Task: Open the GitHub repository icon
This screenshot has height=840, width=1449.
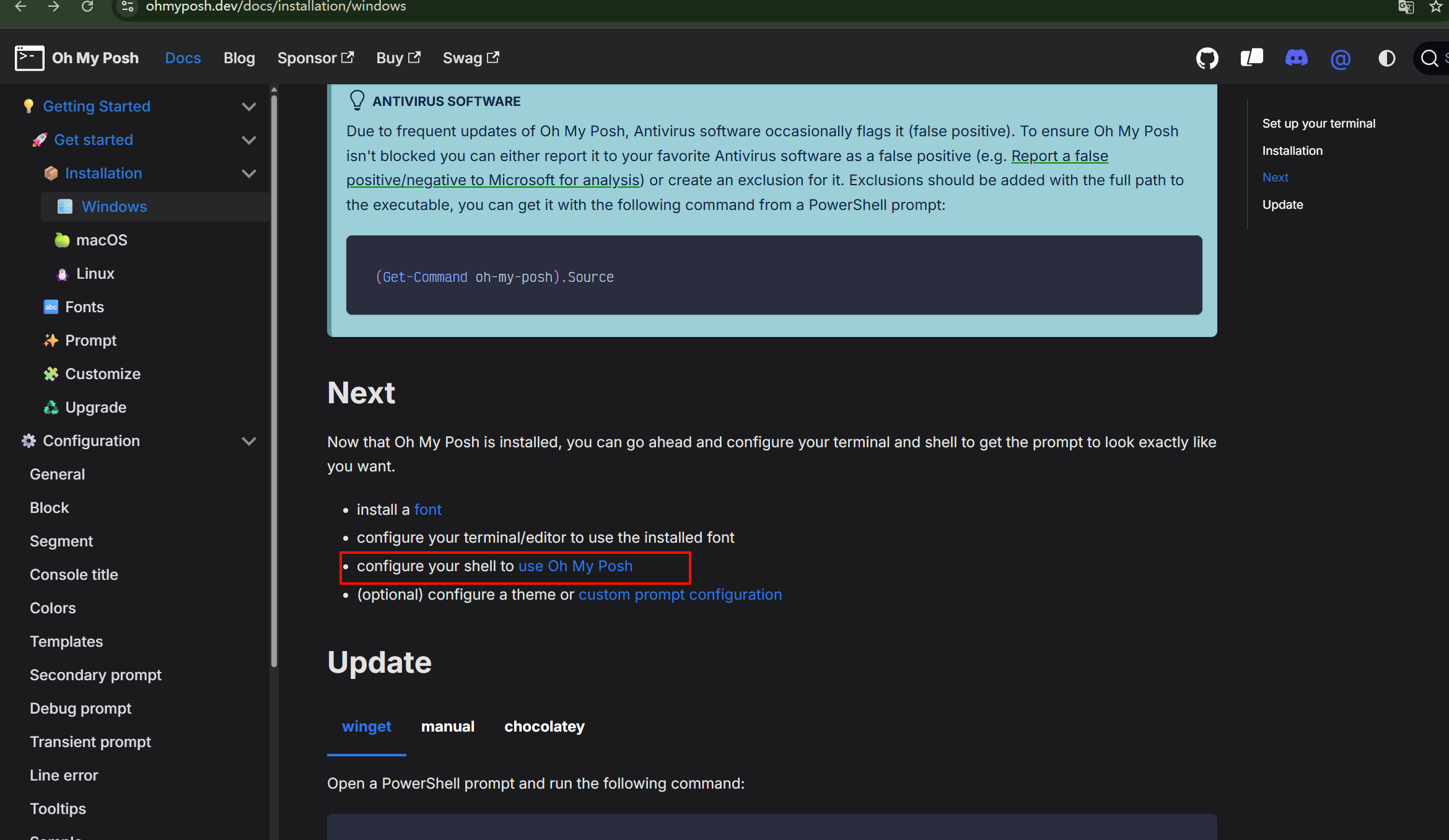Action: (1207, 58)
